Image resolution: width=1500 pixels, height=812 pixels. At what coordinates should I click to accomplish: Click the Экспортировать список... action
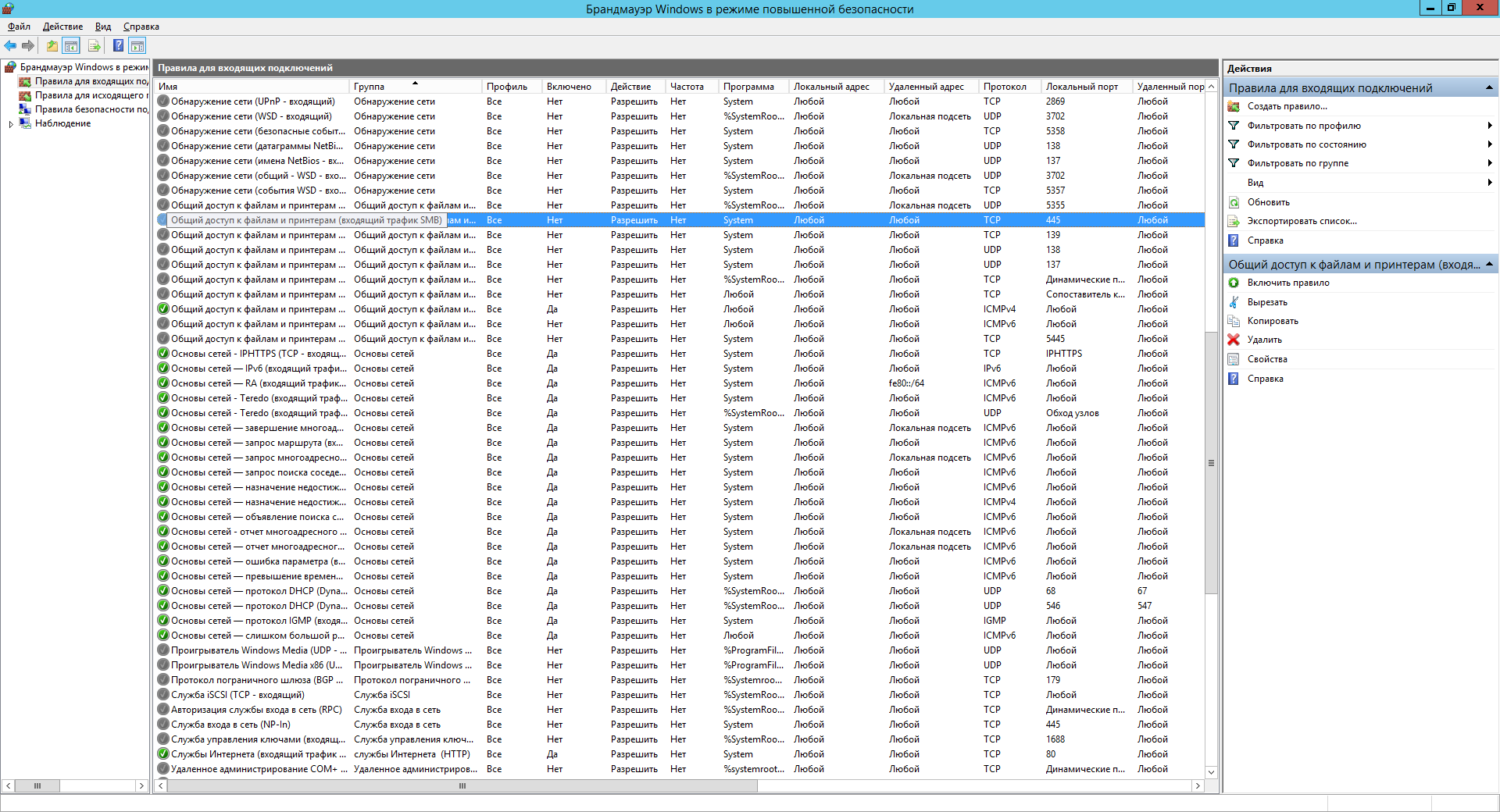coord(1302,221)
